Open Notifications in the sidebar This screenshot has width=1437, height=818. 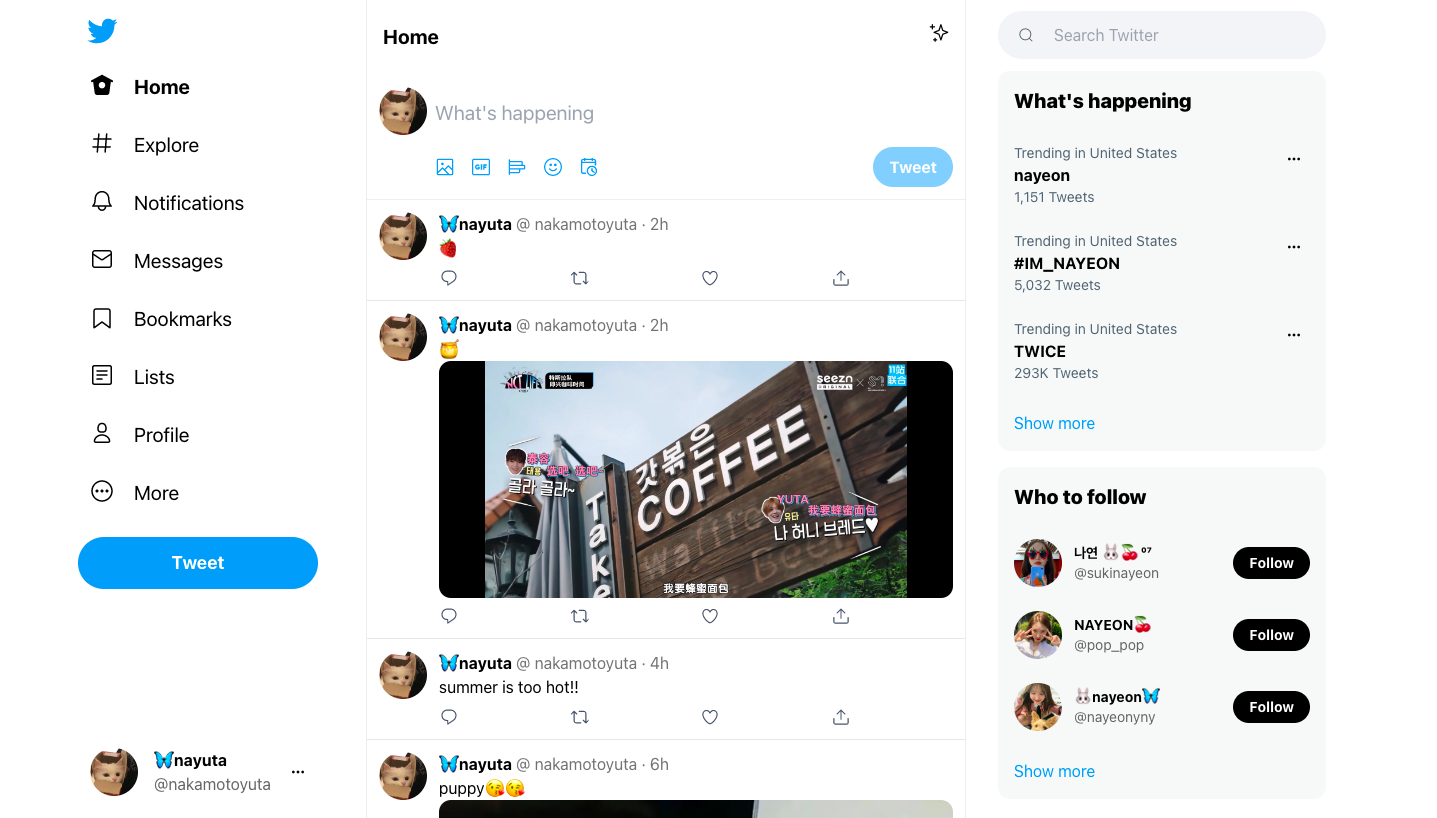(167, 203)
